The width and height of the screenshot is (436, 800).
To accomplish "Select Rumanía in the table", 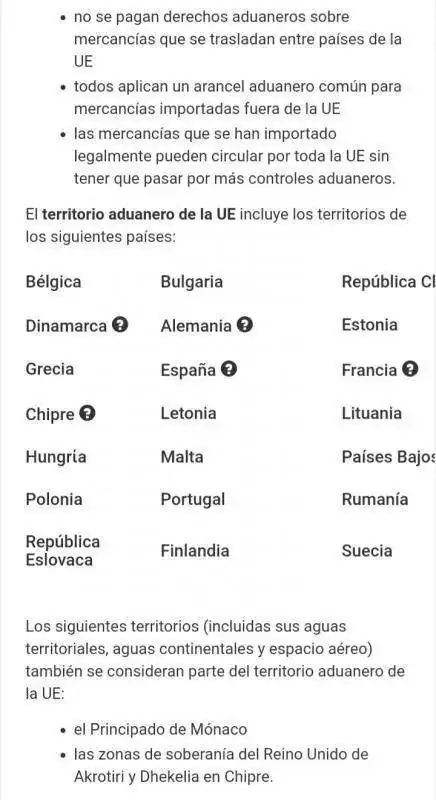I will point(375,499).
